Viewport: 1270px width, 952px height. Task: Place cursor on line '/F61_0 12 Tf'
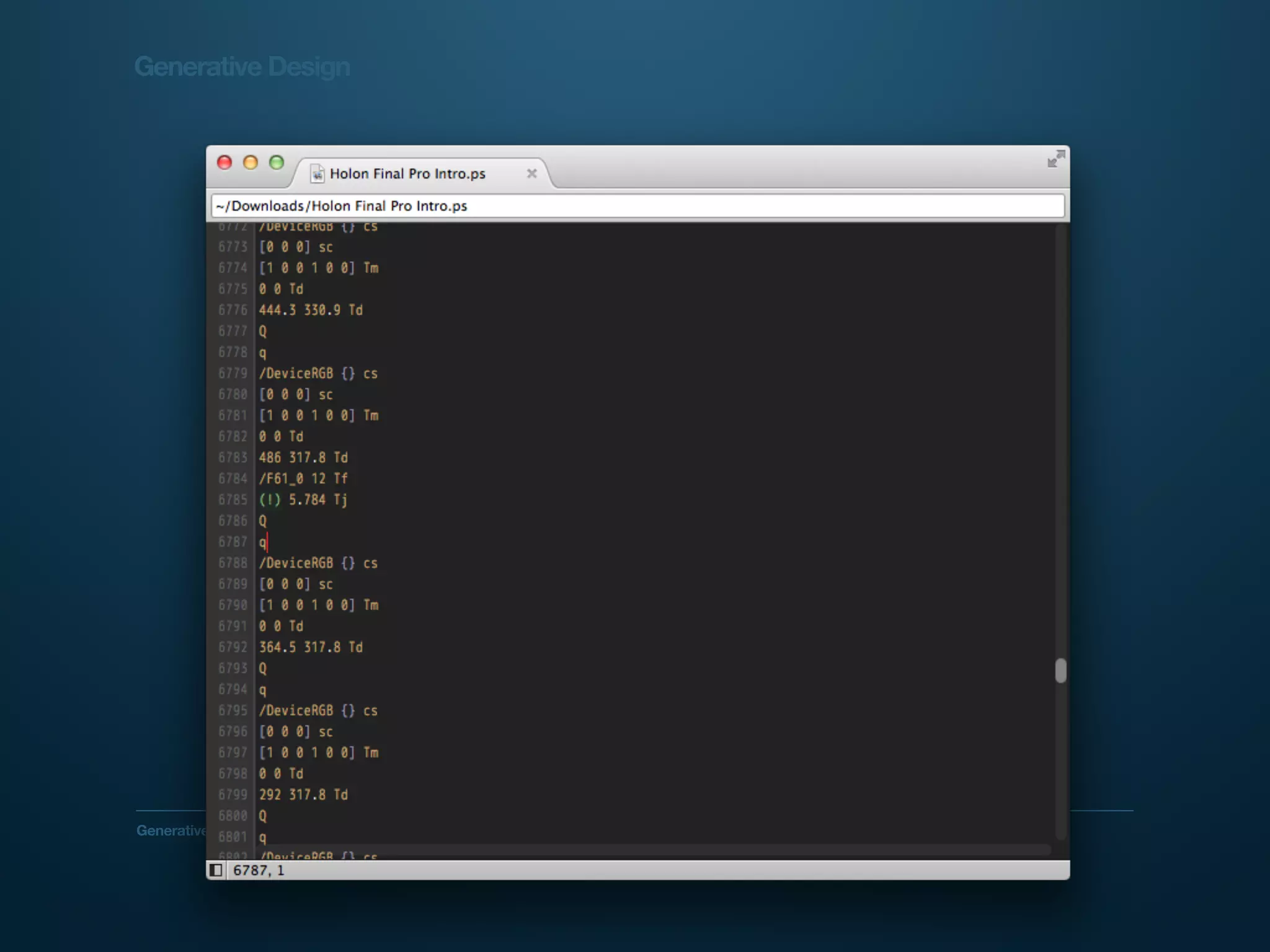[x=303, y=478]
